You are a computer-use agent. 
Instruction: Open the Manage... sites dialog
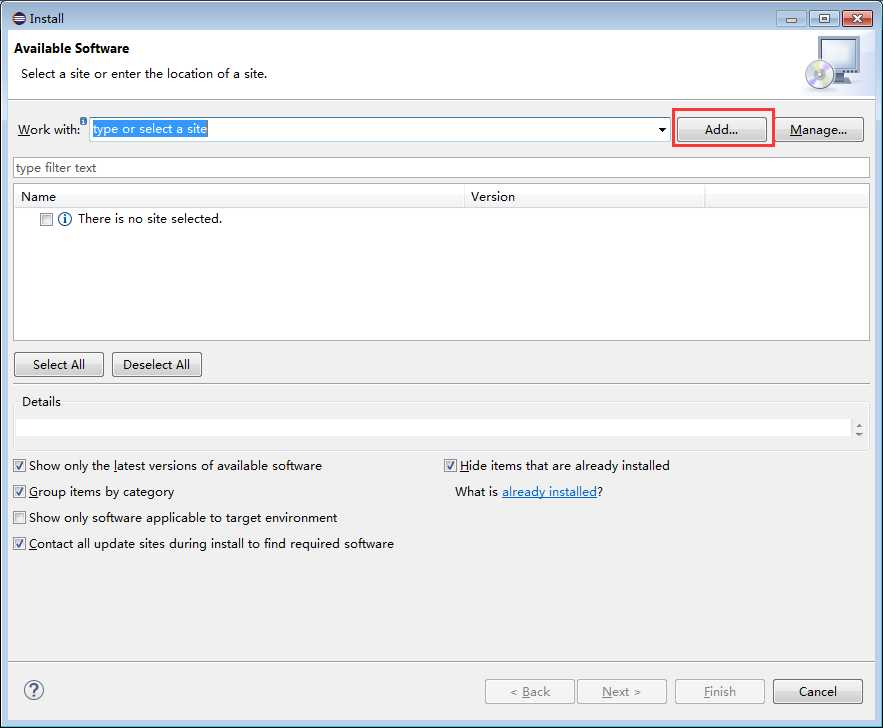818,129
